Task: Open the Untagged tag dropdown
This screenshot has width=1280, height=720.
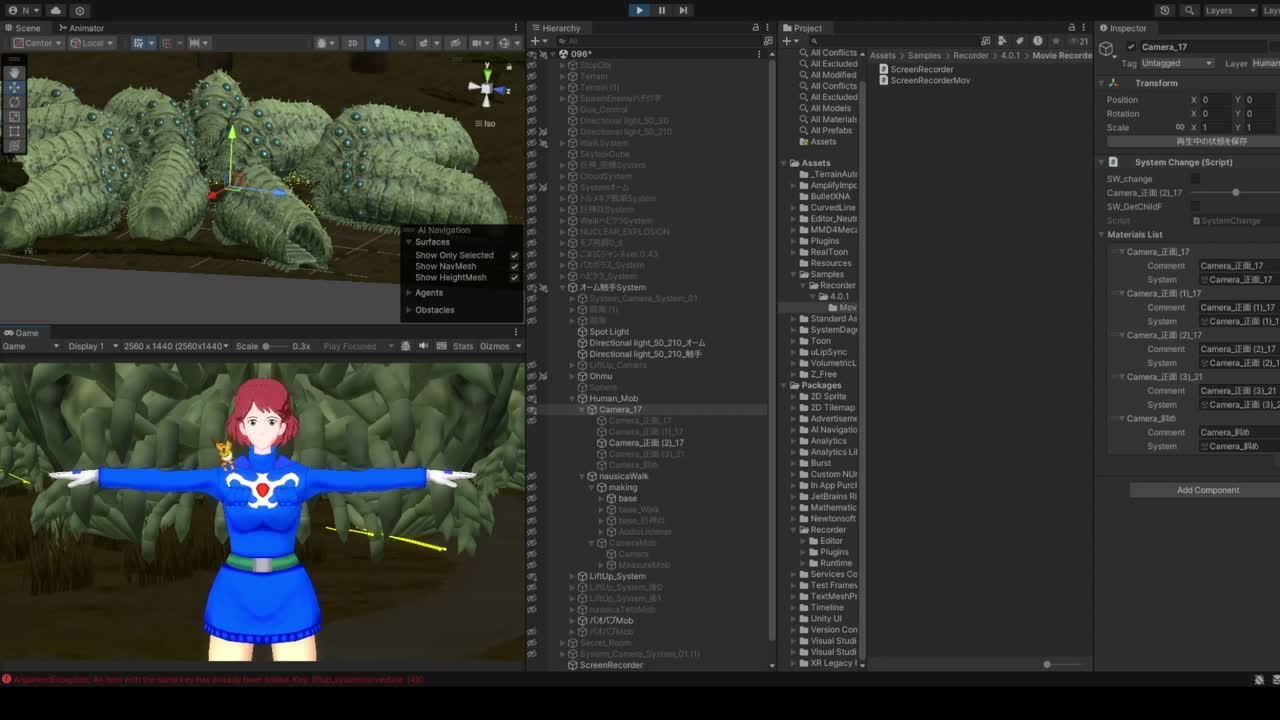Action: pos(1177,63)
